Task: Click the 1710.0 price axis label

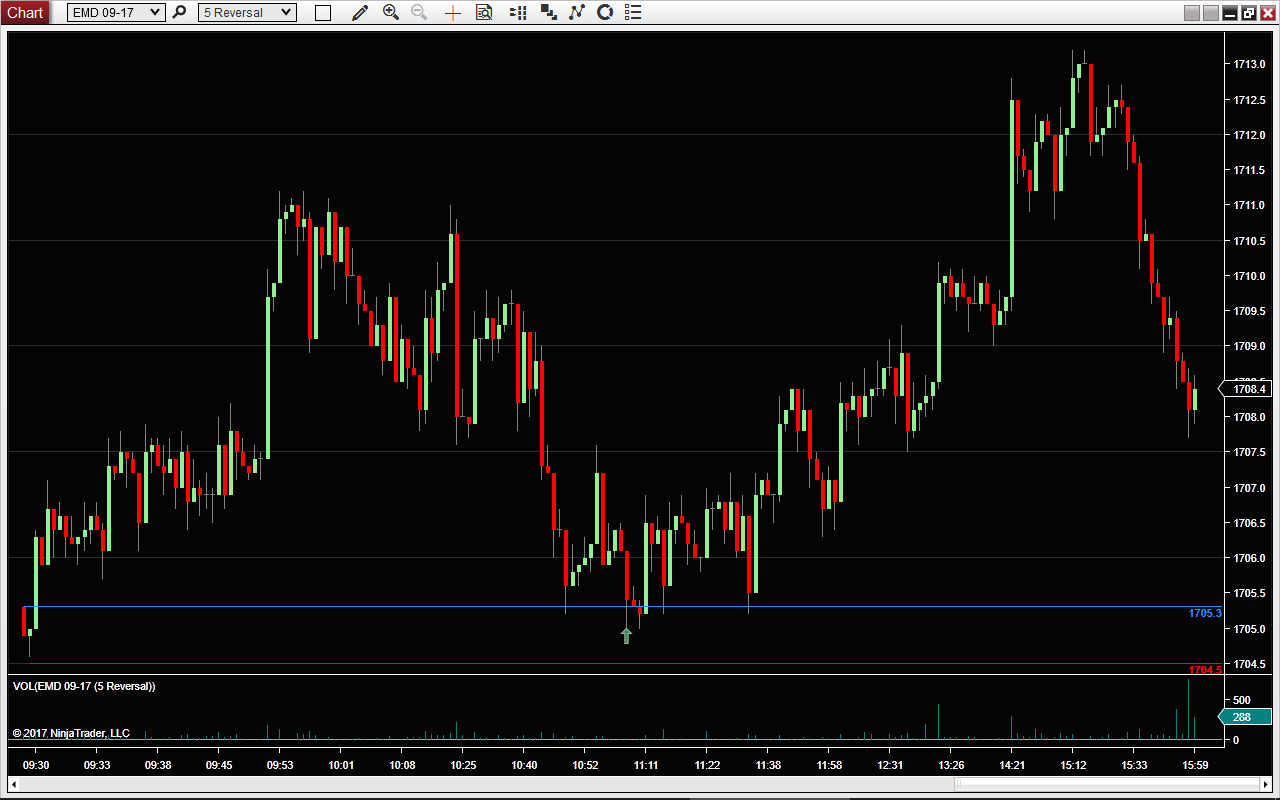Action: coord(1247,276)
